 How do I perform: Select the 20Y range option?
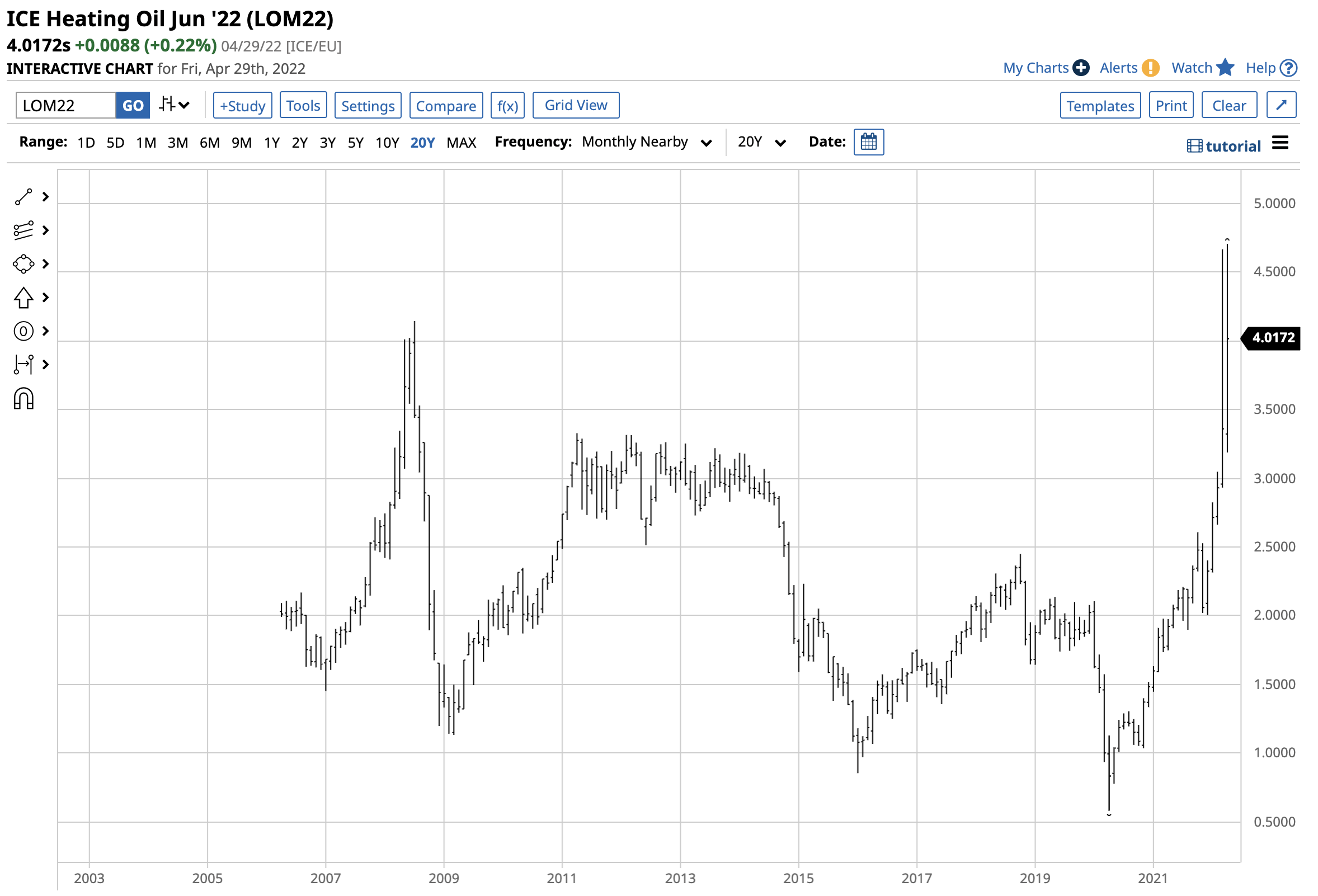pyautogui.click(x=422, y=142)
